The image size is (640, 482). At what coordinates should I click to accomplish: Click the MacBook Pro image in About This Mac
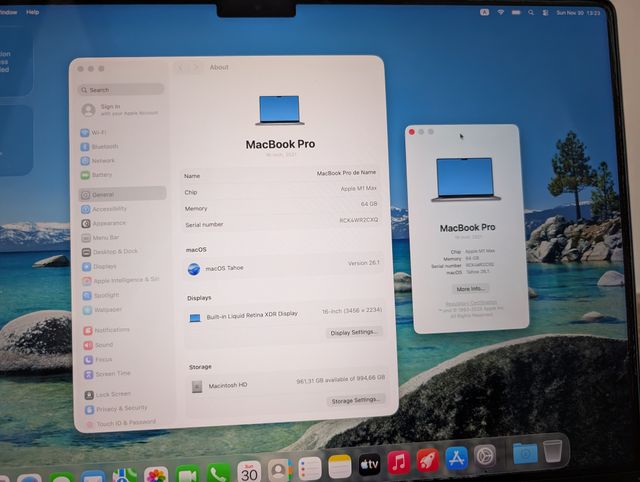click(x=466, y=180)
